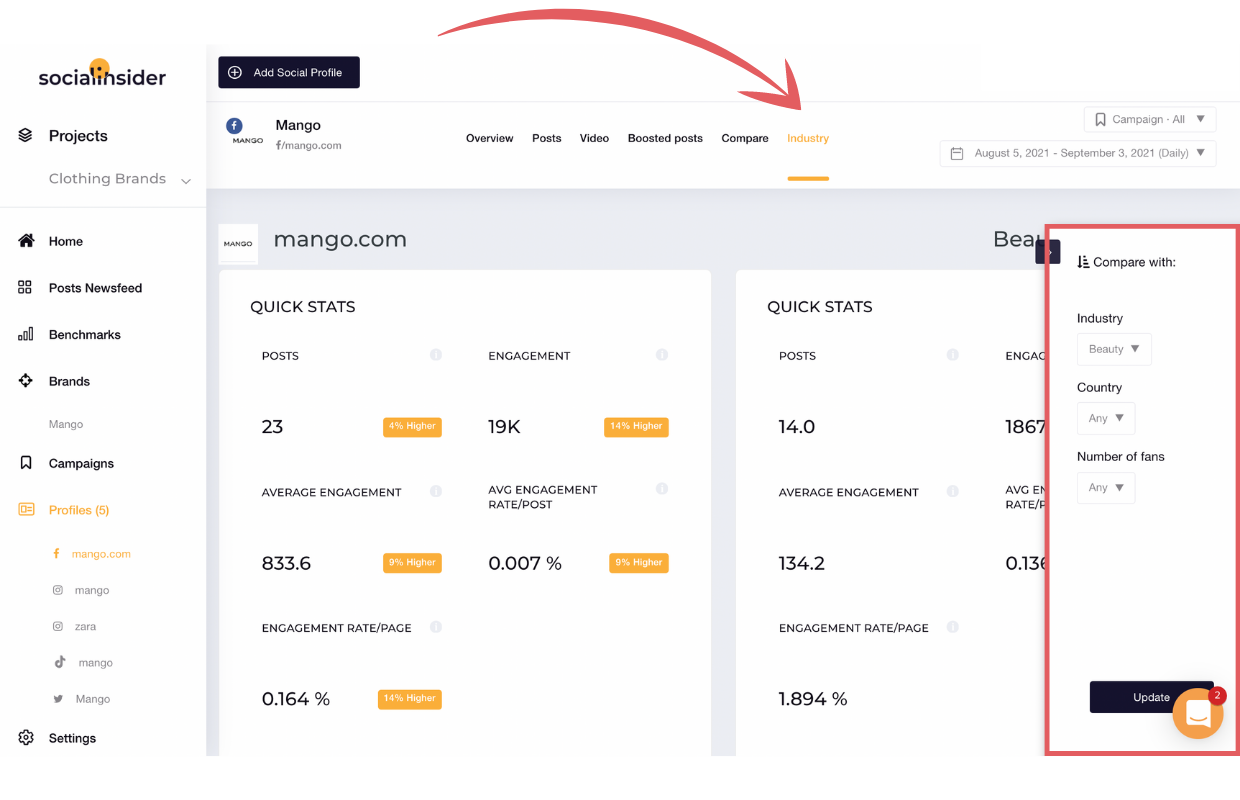Switch to the Boosted posts tab
The height and width of the screenshot is (800, 1240).
tap(665, 138)
